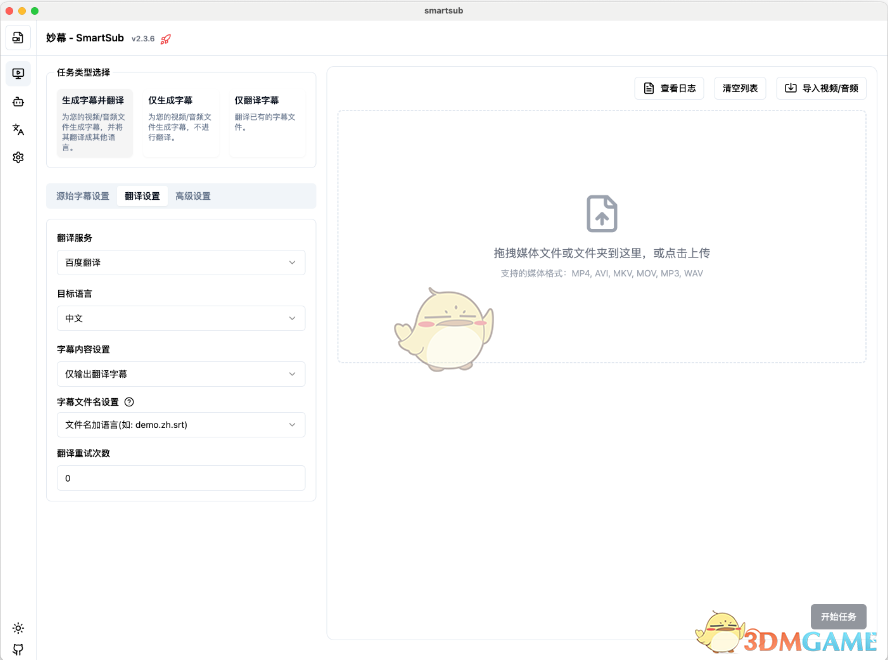888x660 pixels.
Task: Toggle the sun light/dark theme icon
Action: 18,628
